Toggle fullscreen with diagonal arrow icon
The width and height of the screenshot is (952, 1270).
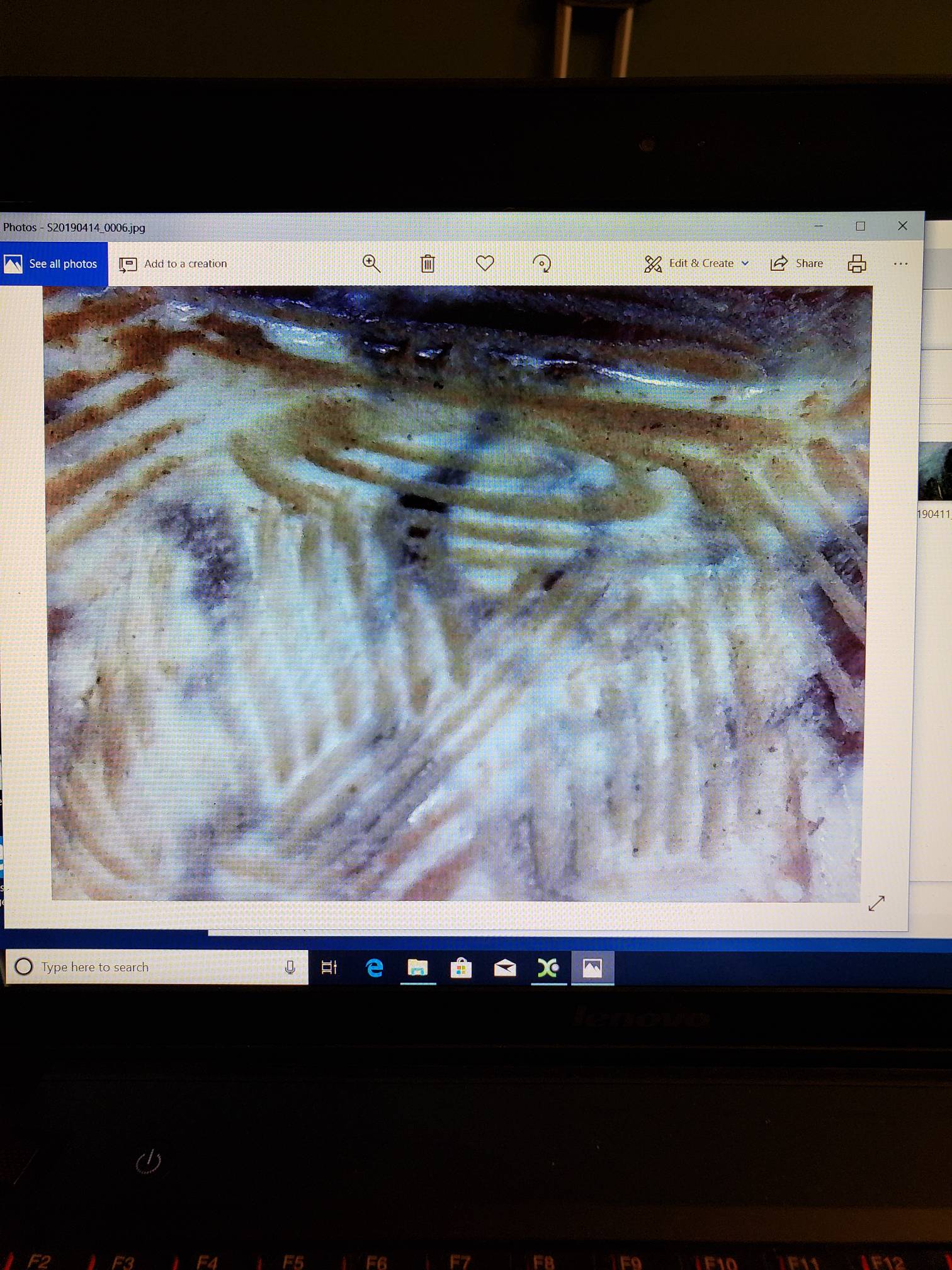(876, 903)
